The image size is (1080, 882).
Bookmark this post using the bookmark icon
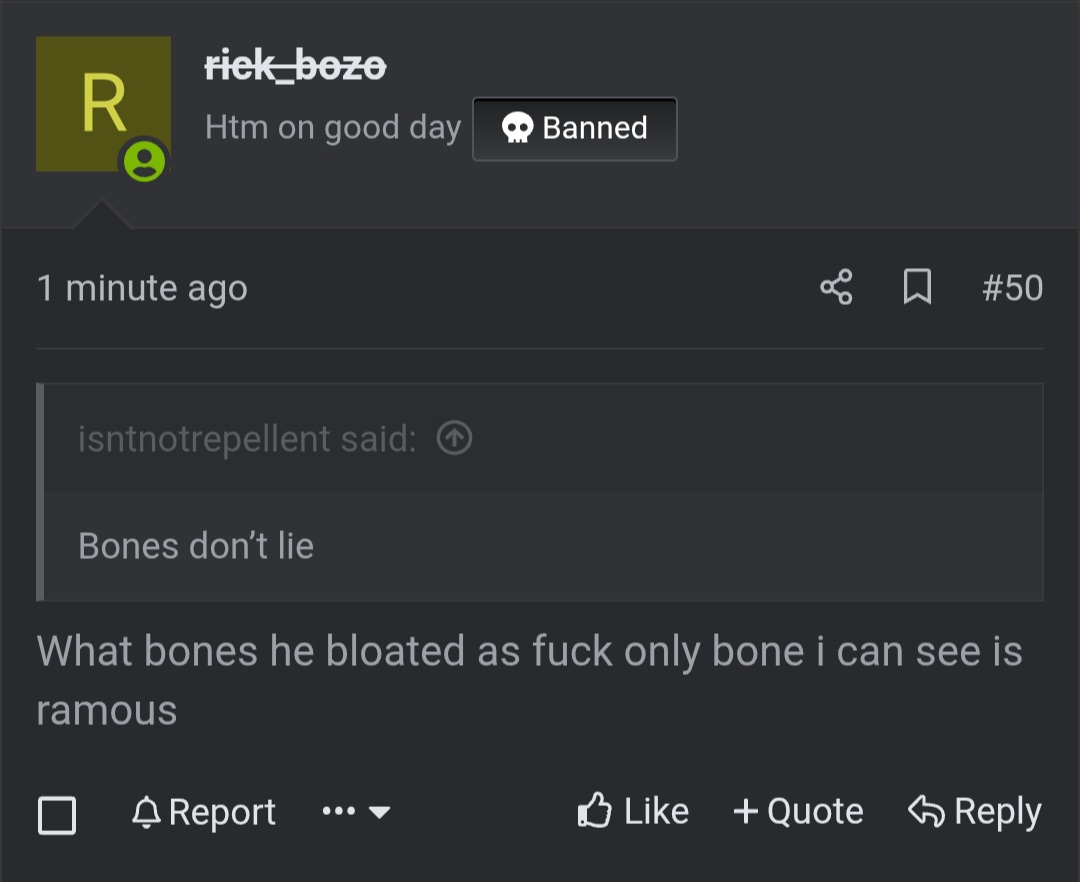(916, 288)
